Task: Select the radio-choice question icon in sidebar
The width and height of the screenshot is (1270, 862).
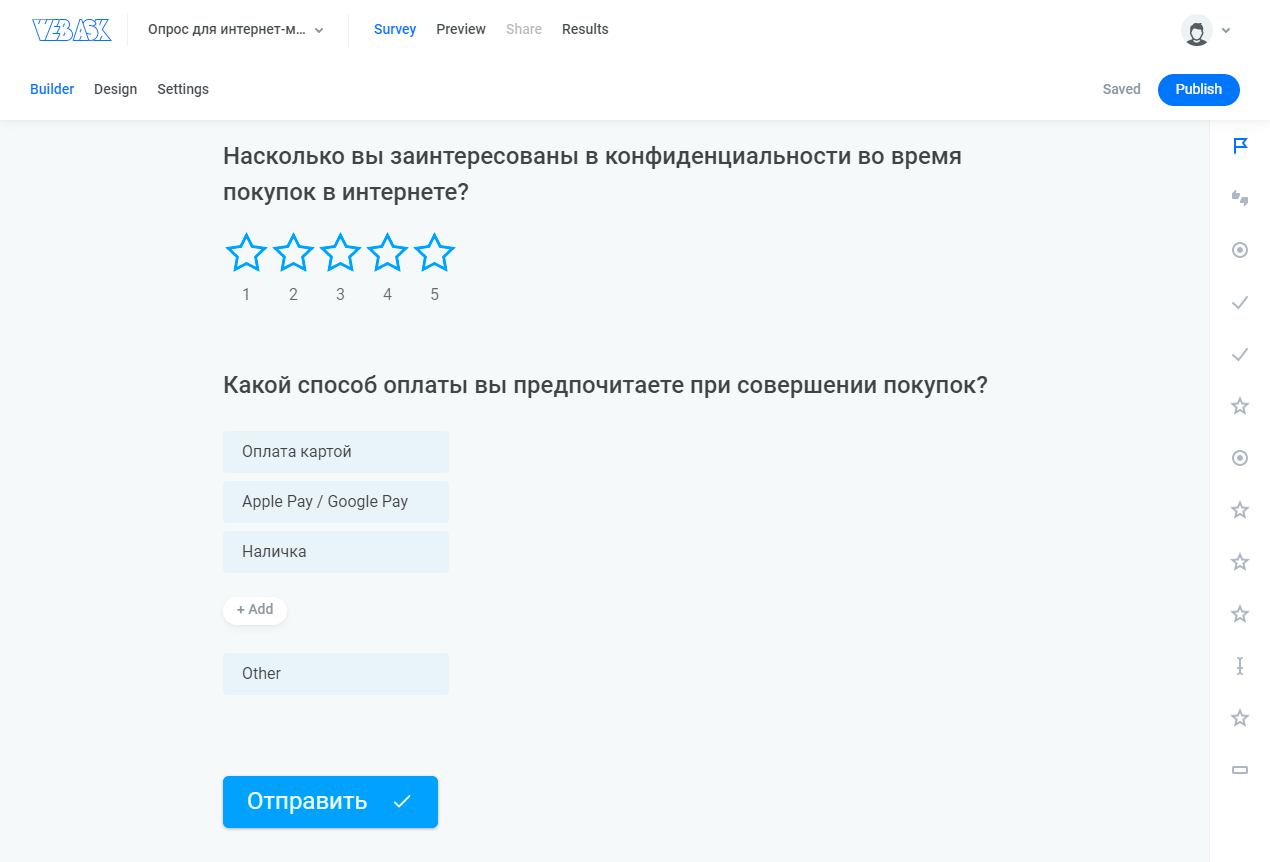Action: pos(1240,250)
